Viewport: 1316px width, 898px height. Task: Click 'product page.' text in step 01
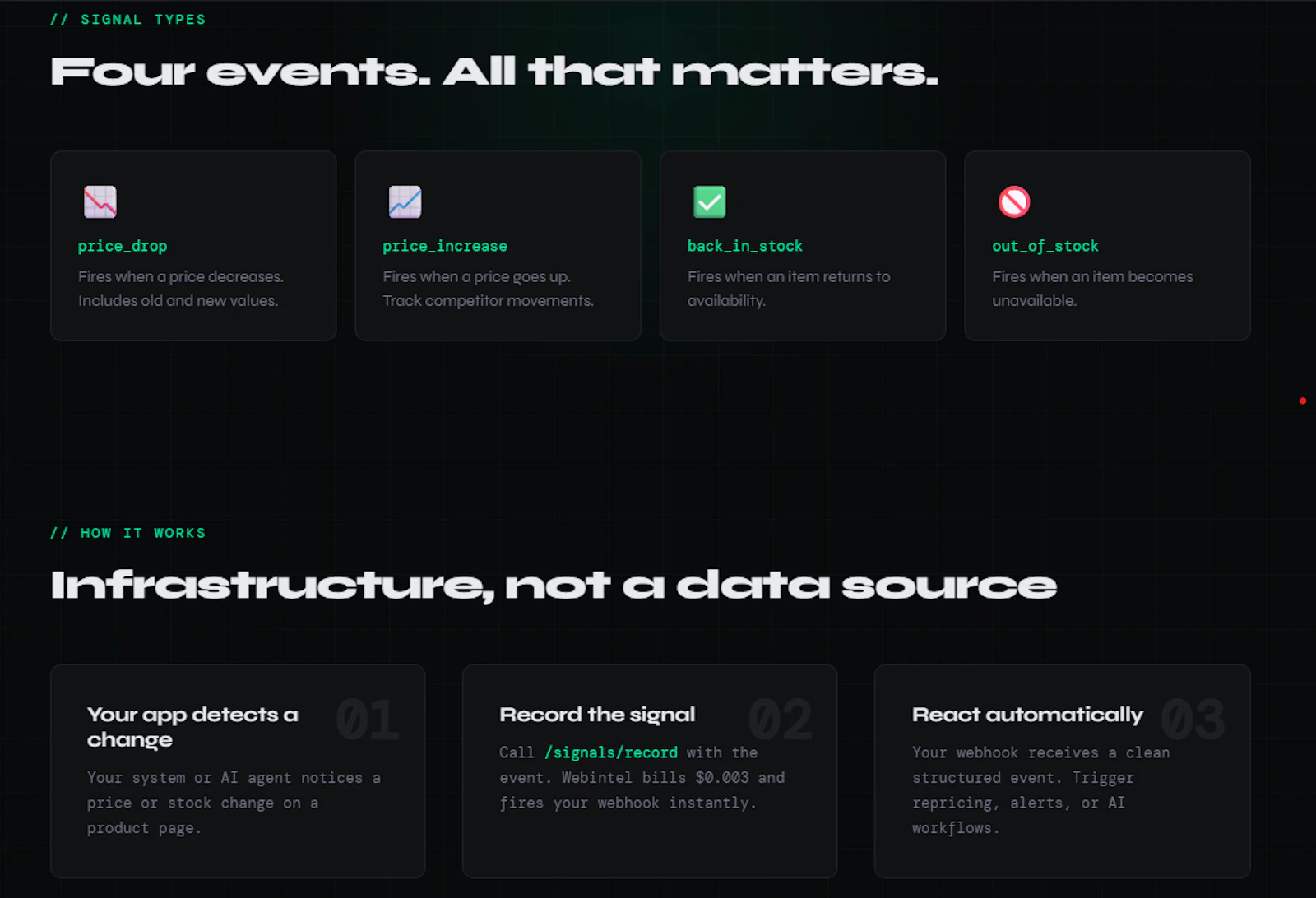coord(144,828)
